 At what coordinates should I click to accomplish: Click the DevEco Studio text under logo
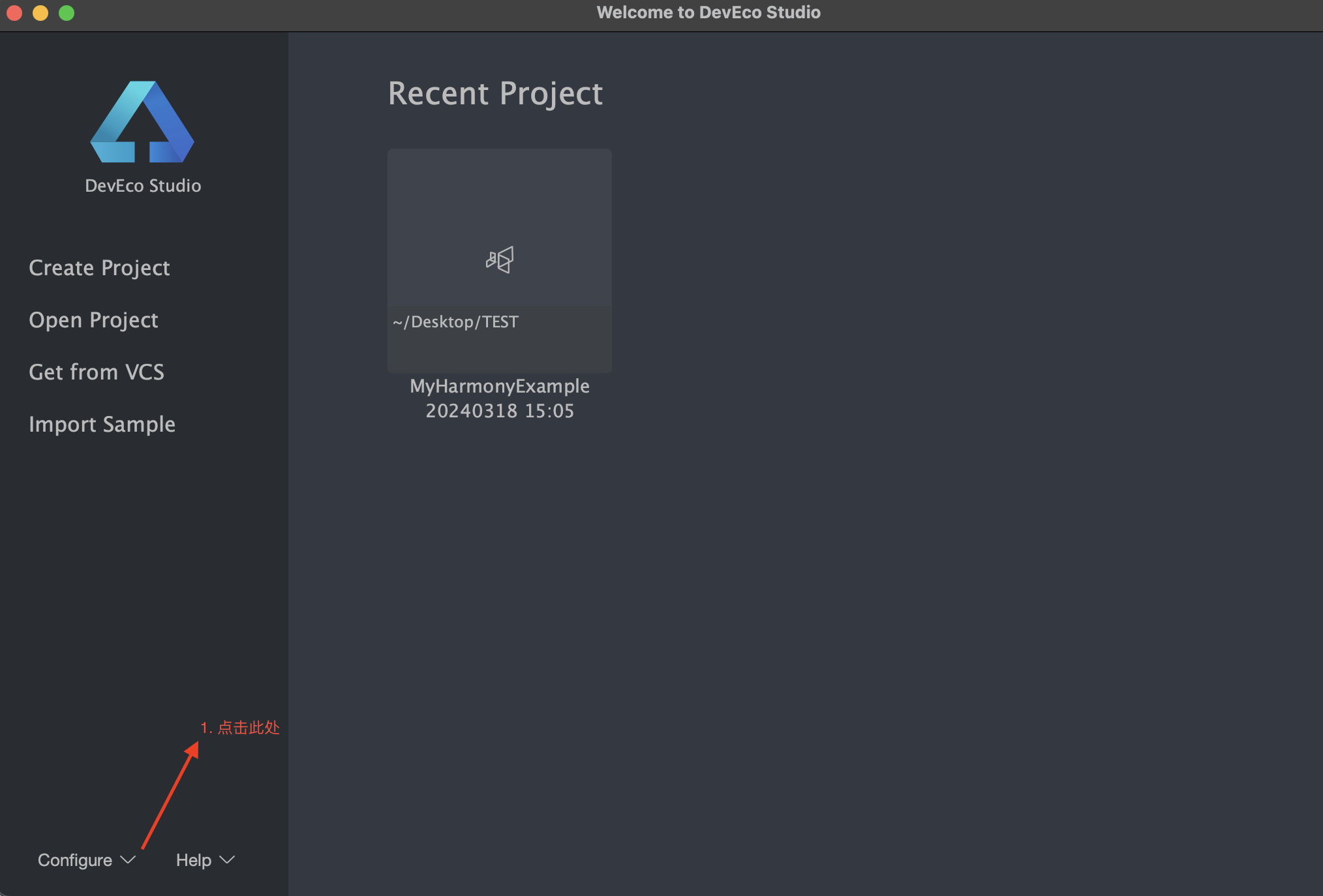[143, 186]
